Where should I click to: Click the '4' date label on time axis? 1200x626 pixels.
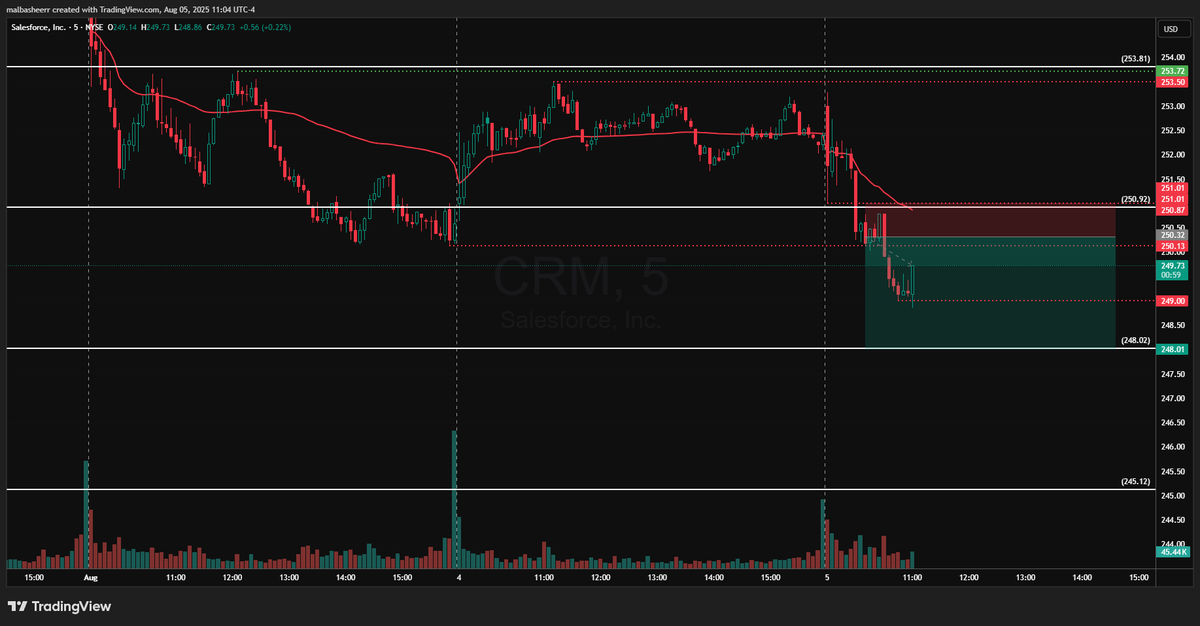pos(458,577)
